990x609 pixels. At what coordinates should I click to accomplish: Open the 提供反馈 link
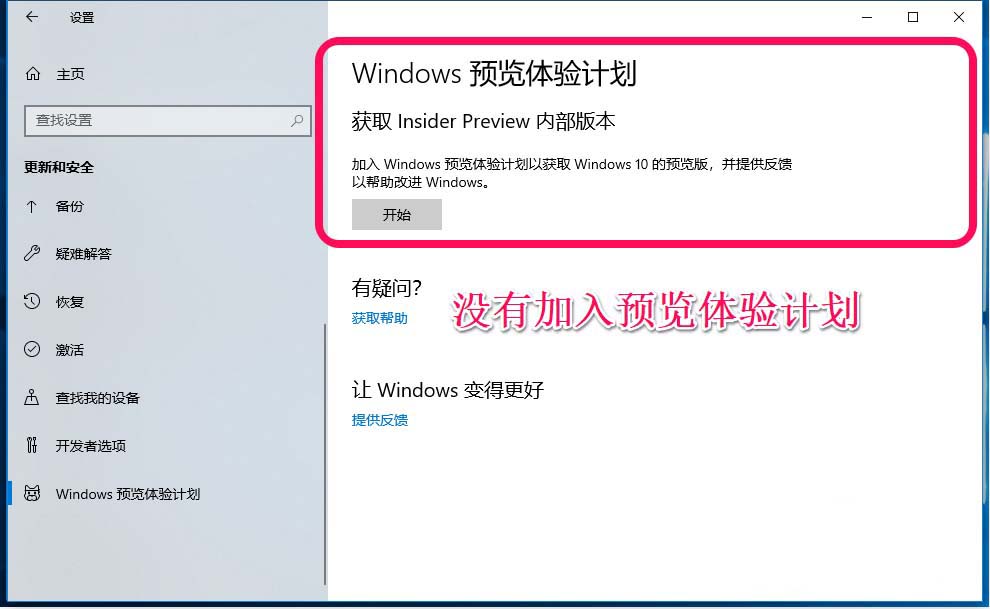(379, 420)
